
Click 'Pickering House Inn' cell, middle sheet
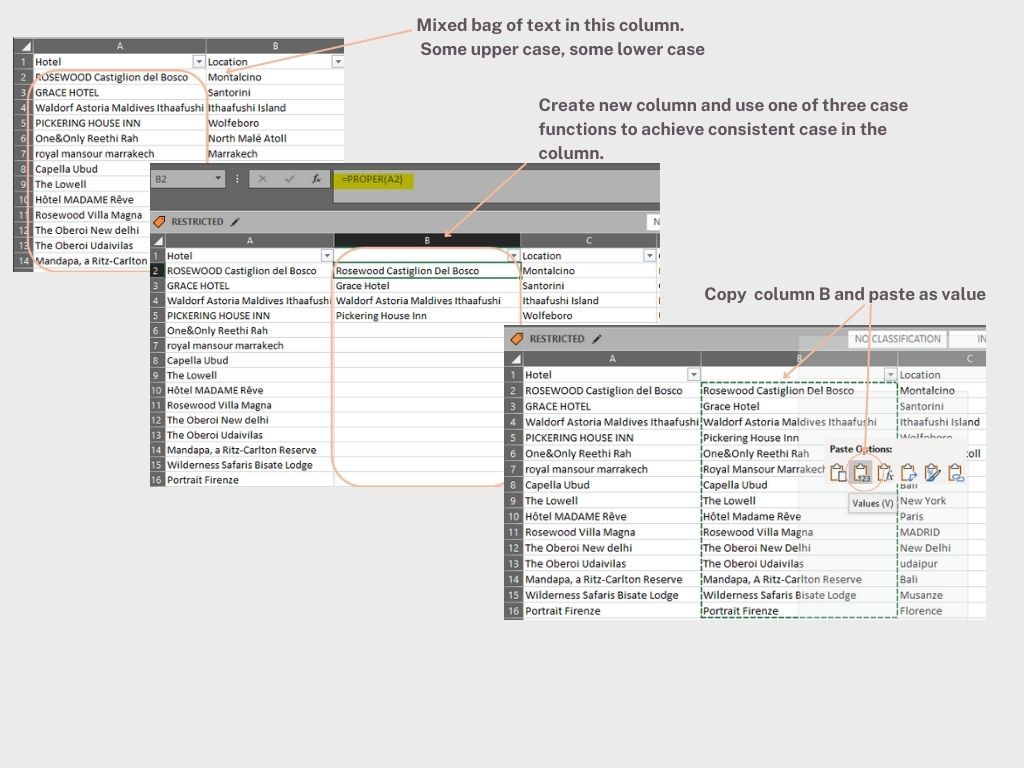click(427, 315)
